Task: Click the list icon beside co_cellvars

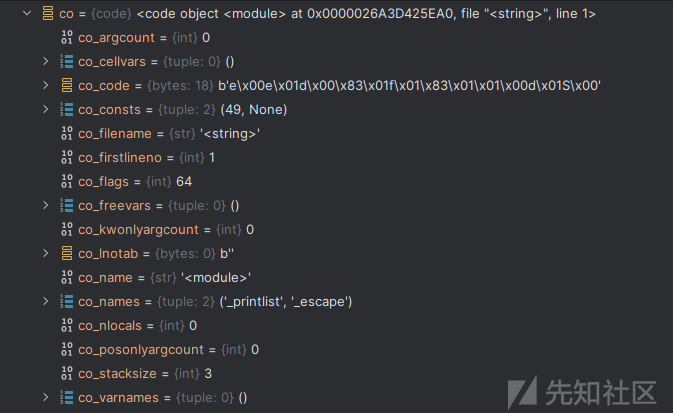Action: (67, 61)
